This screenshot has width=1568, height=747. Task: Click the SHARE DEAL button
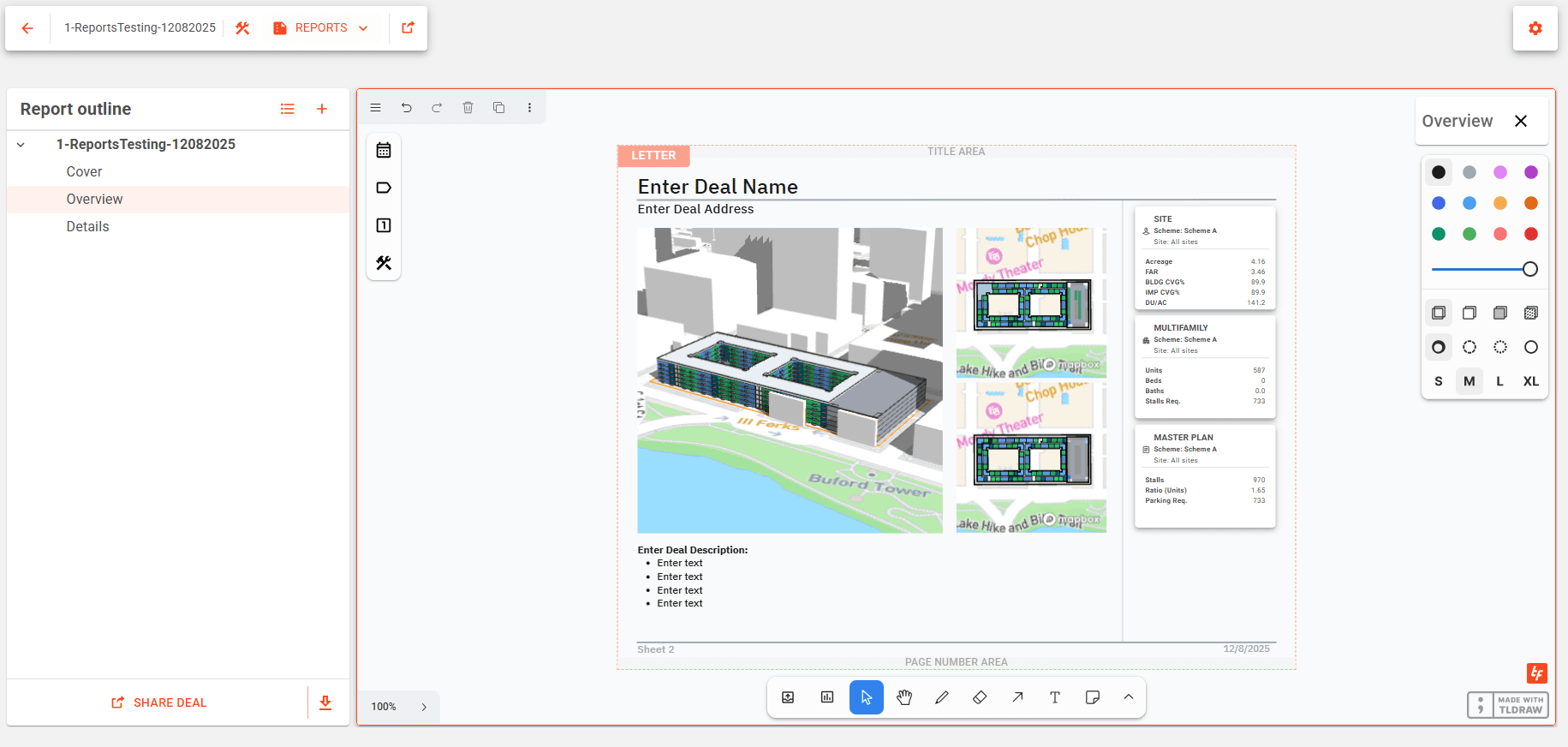point(158,702)
